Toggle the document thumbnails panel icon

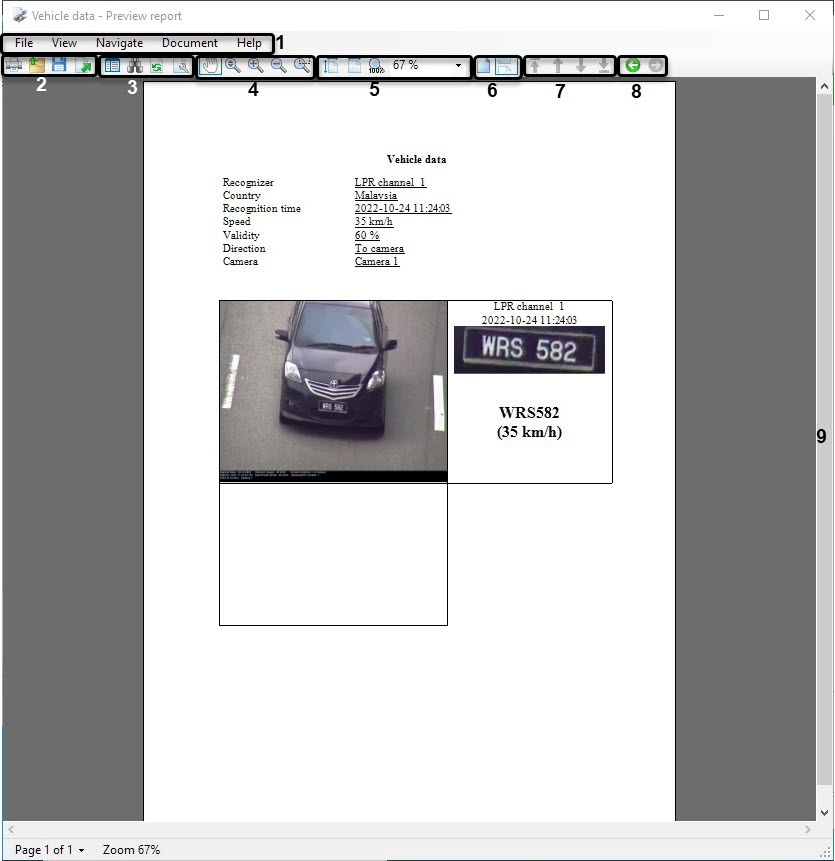pyautogui.click(x=113, y=66)
